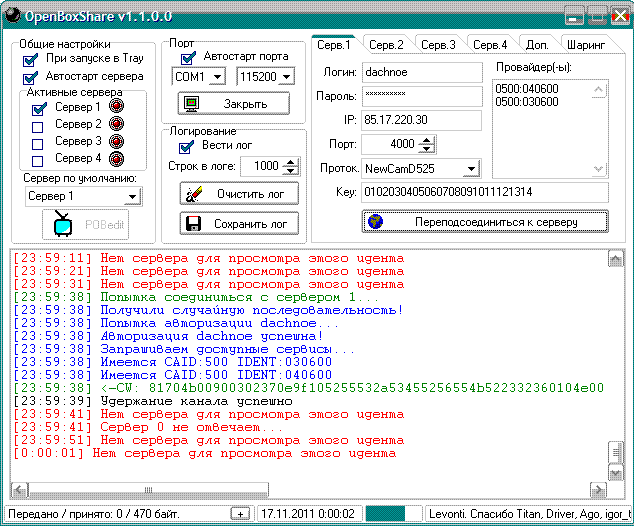The image size is (634, 526).
Task: Click the OpenBoxShare title bar app icon
Action: 15,15
